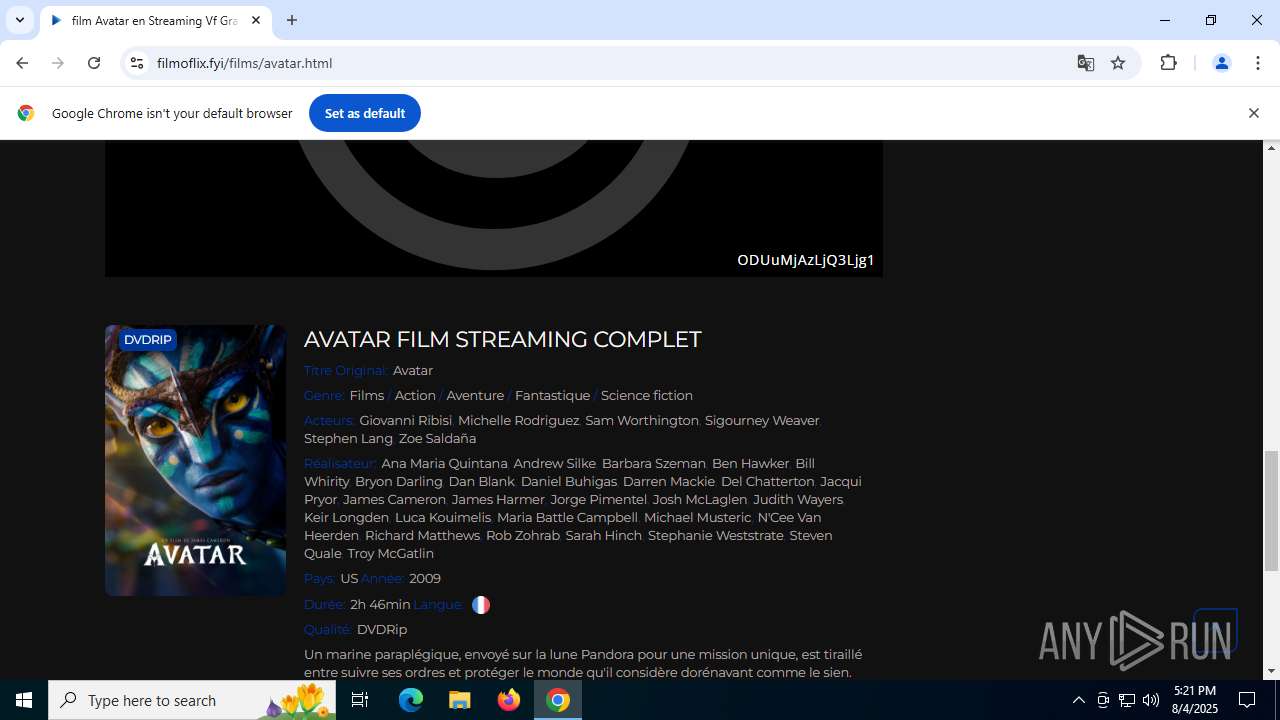Click the US country value
Screen dimensions: 1280x720
(x=349, y=578)
